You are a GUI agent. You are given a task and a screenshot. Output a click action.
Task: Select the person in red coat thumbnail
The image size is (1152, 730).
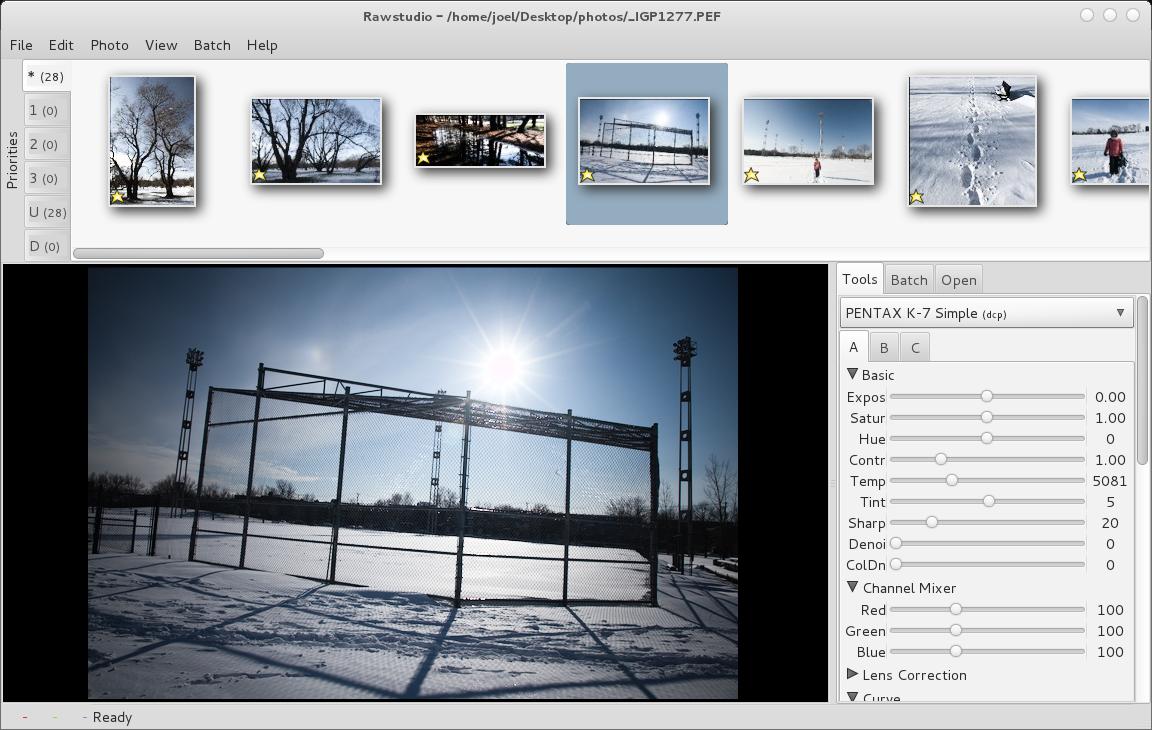pos(1110,140)
